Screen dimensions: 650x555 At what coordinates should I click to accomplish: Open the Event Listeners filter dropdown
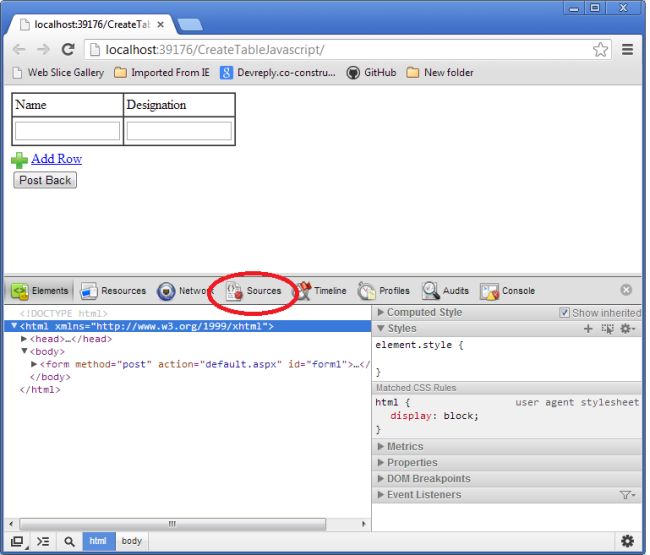coord(627,495)
